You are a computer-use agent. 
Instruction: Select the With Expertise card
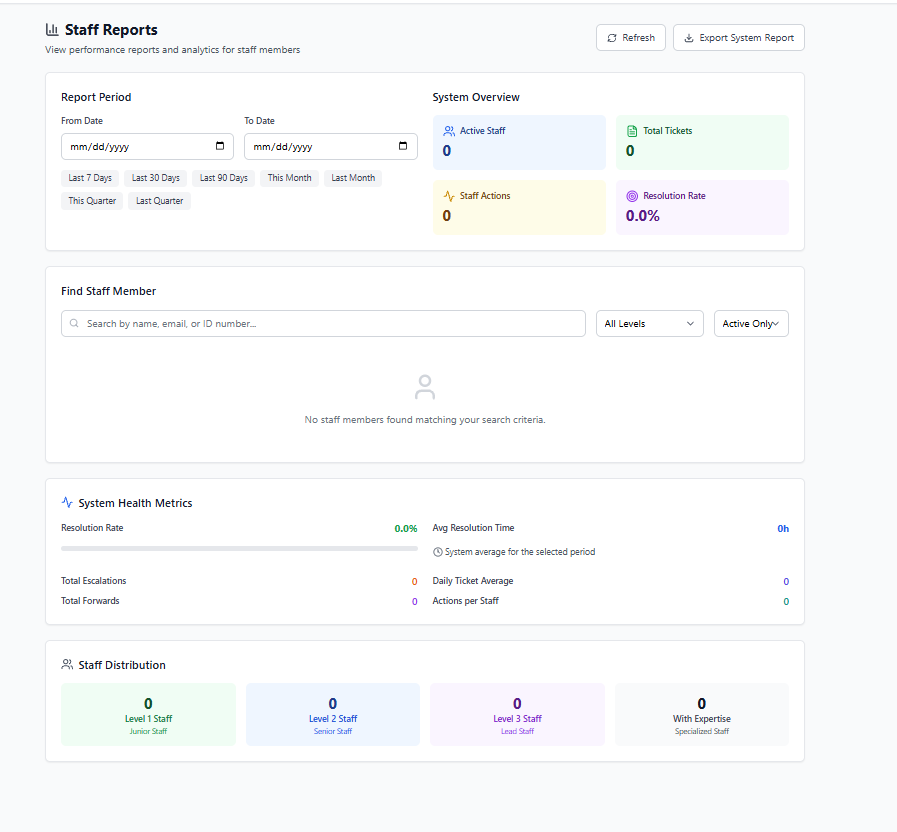pos(702,714)
